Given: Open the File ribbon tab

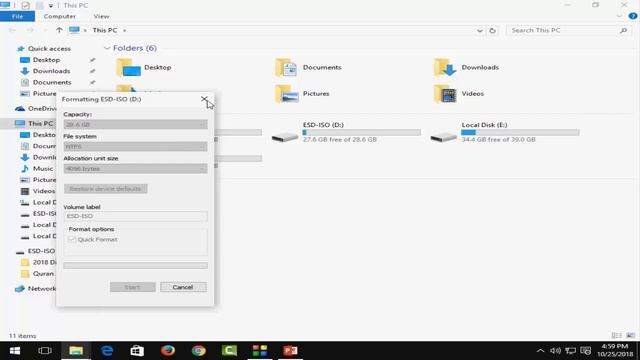Looking at the screenshot, I should click(x=18, y=16).
